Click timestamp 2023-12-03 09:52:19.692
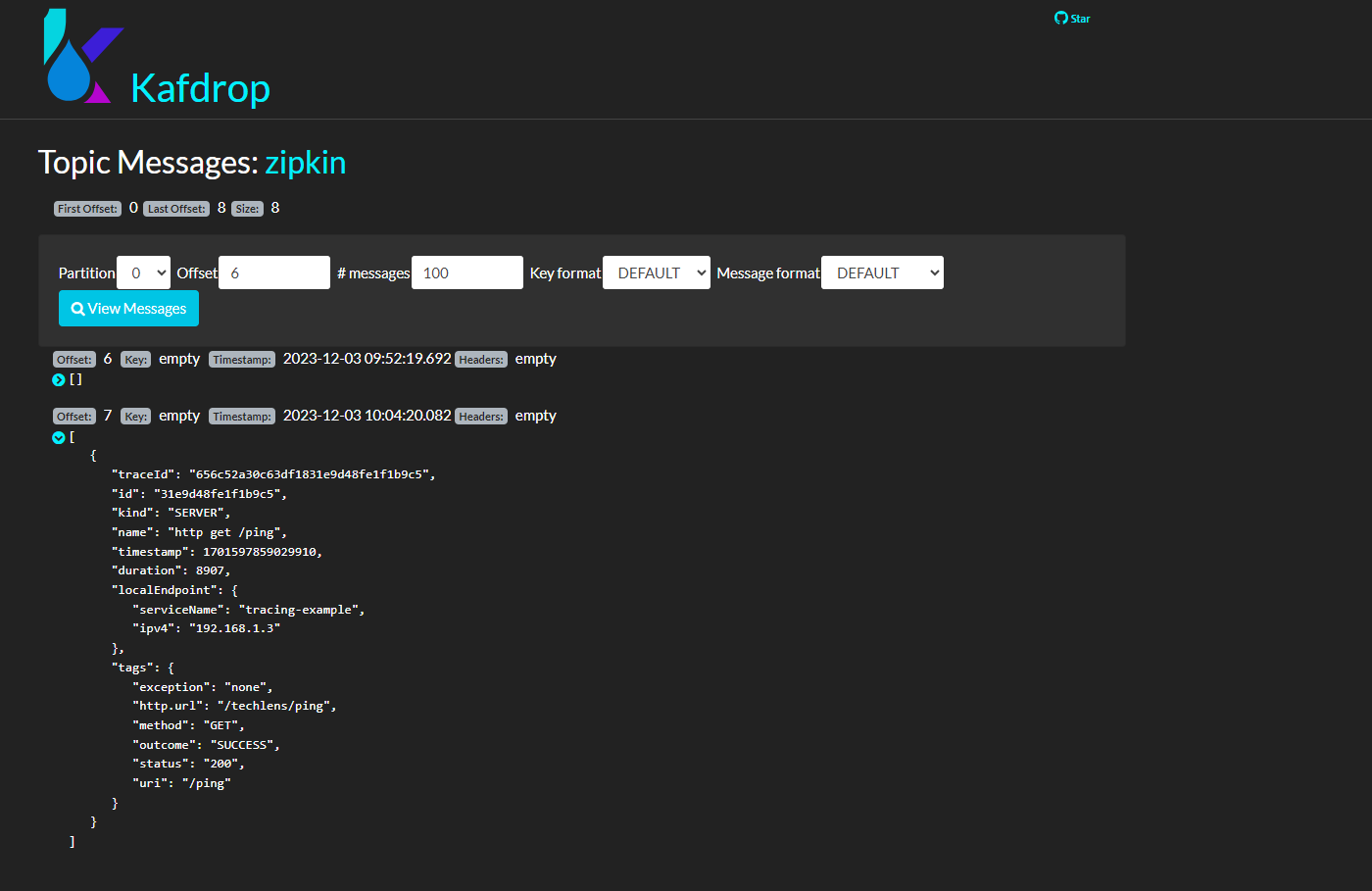The image size is (1372, 891). tap(367, 359)
